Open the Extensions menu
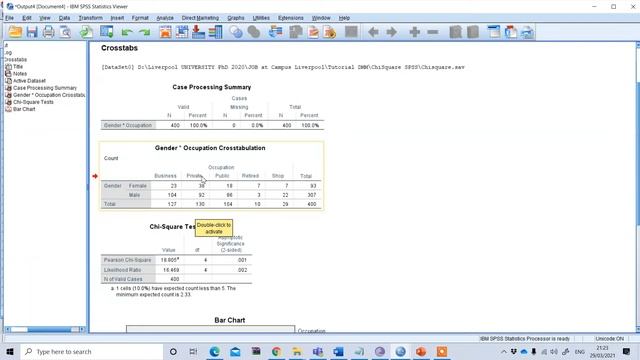 pyautogui.click(x=291, y=18)
